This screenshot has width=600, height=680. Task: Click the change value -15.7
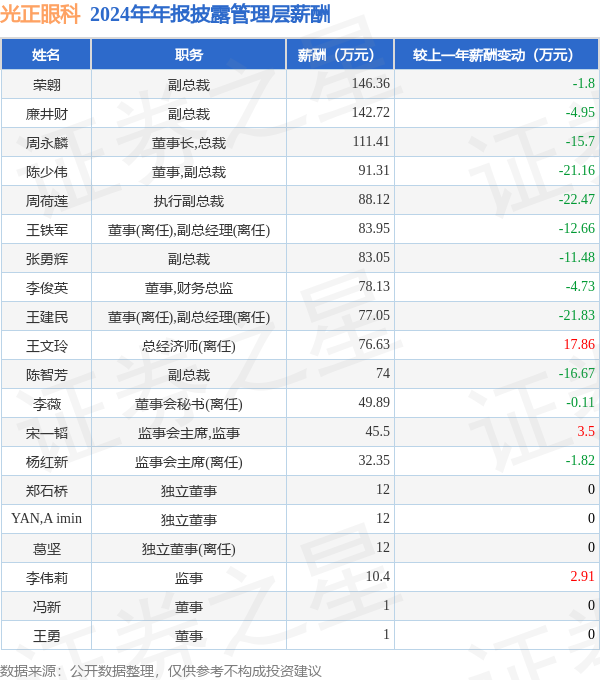point(580,141)
